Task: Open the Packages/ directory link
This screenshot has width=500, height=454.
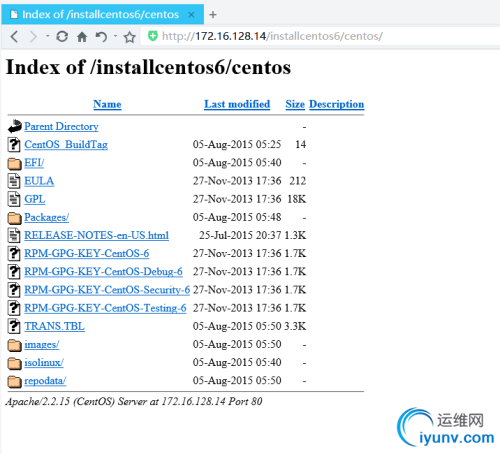Action: 47,217
